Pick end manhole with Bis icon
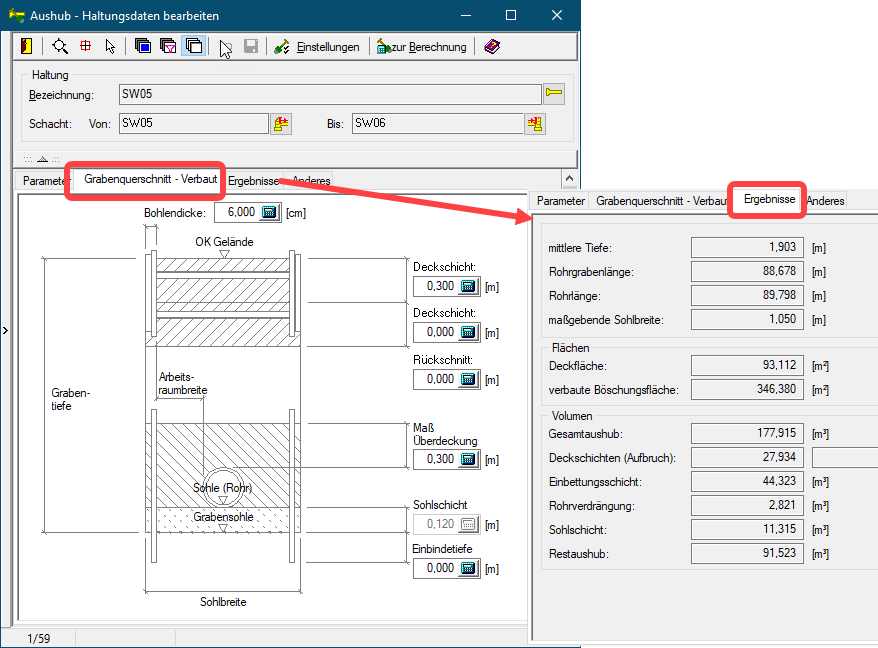 point(536,124)
